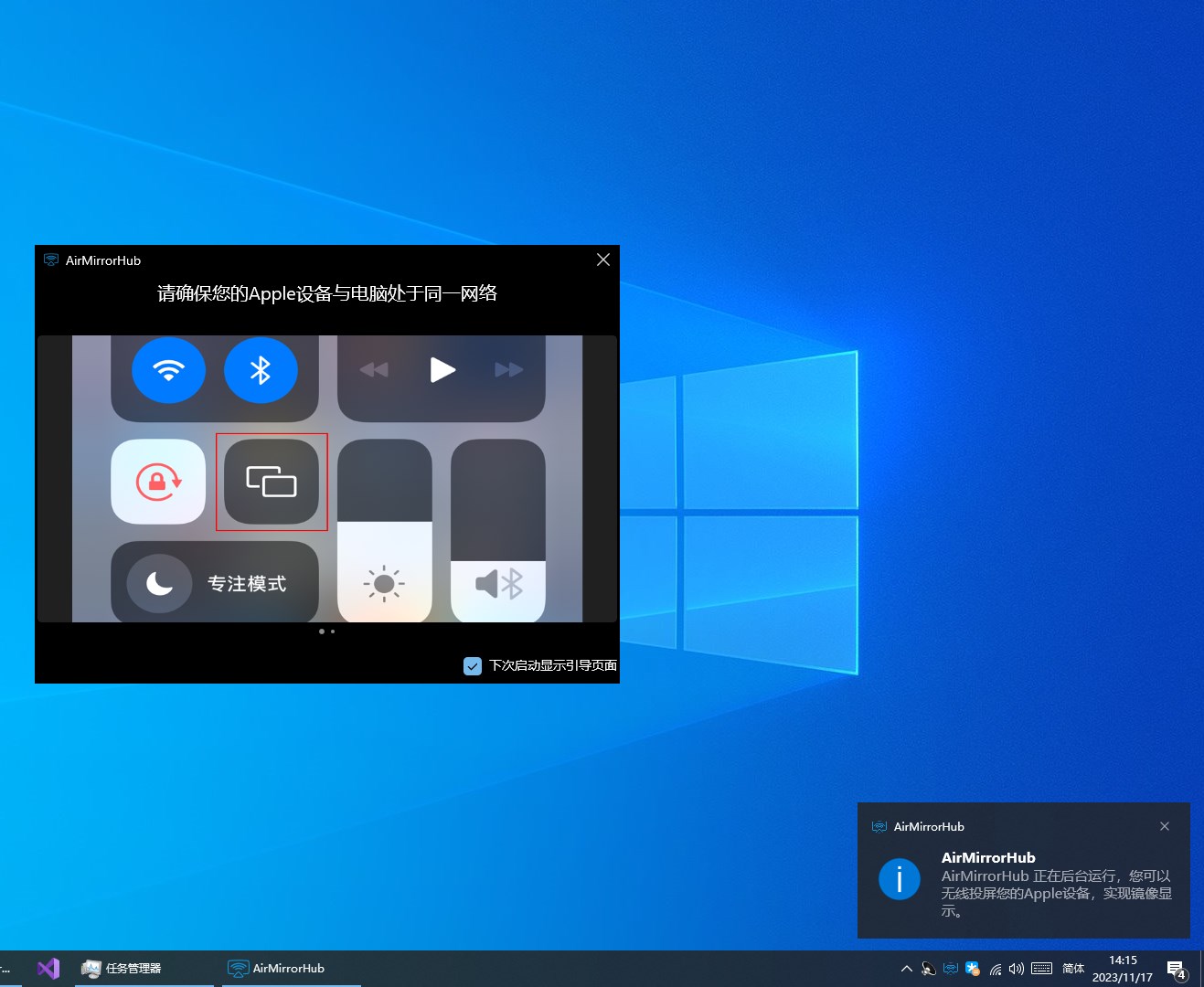Click the touch keyboard tray icon

(1041, 969)
